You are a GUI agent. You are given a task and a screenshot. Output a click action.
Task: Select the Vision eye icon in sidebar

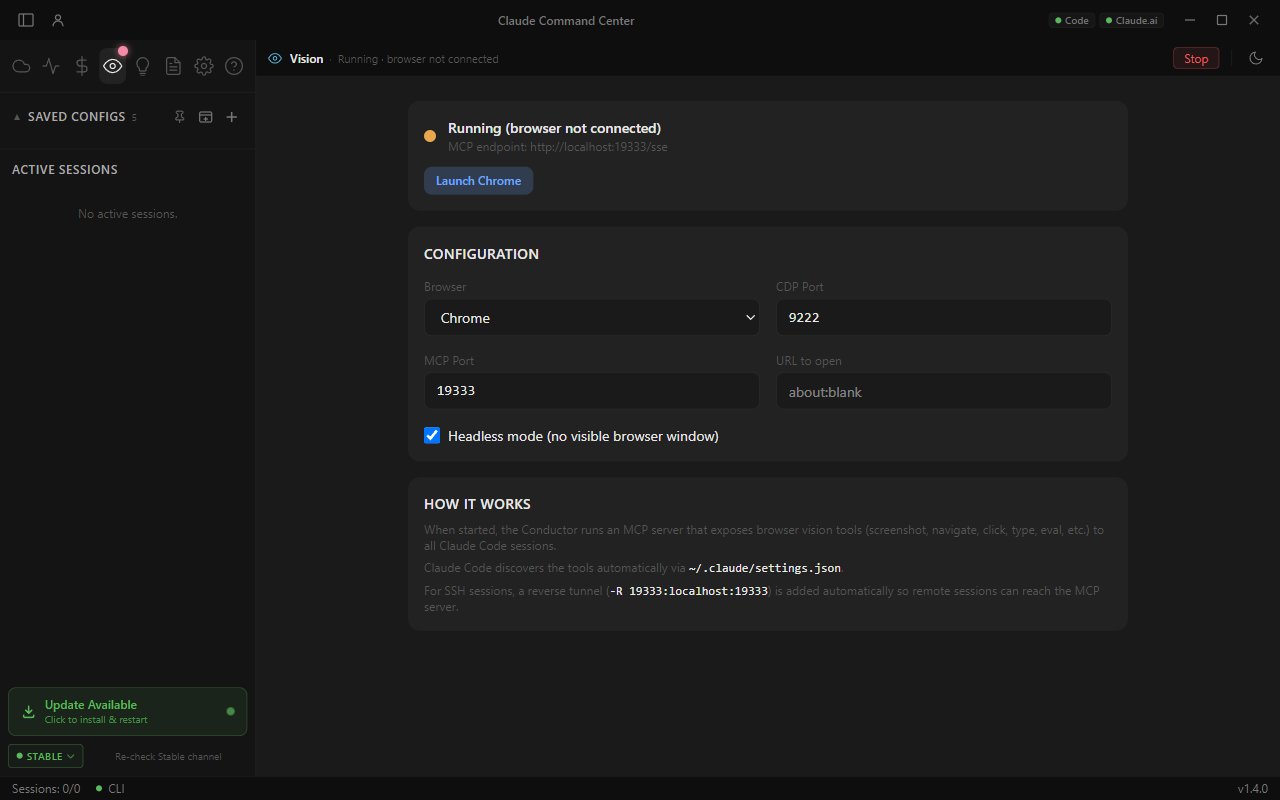112,66
